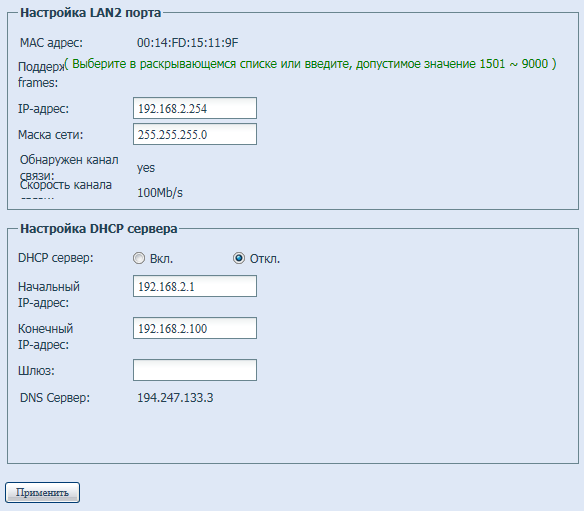Select the Откл. radio to disable DHCP
The image size is (584, 511).
tap(239, 258)
